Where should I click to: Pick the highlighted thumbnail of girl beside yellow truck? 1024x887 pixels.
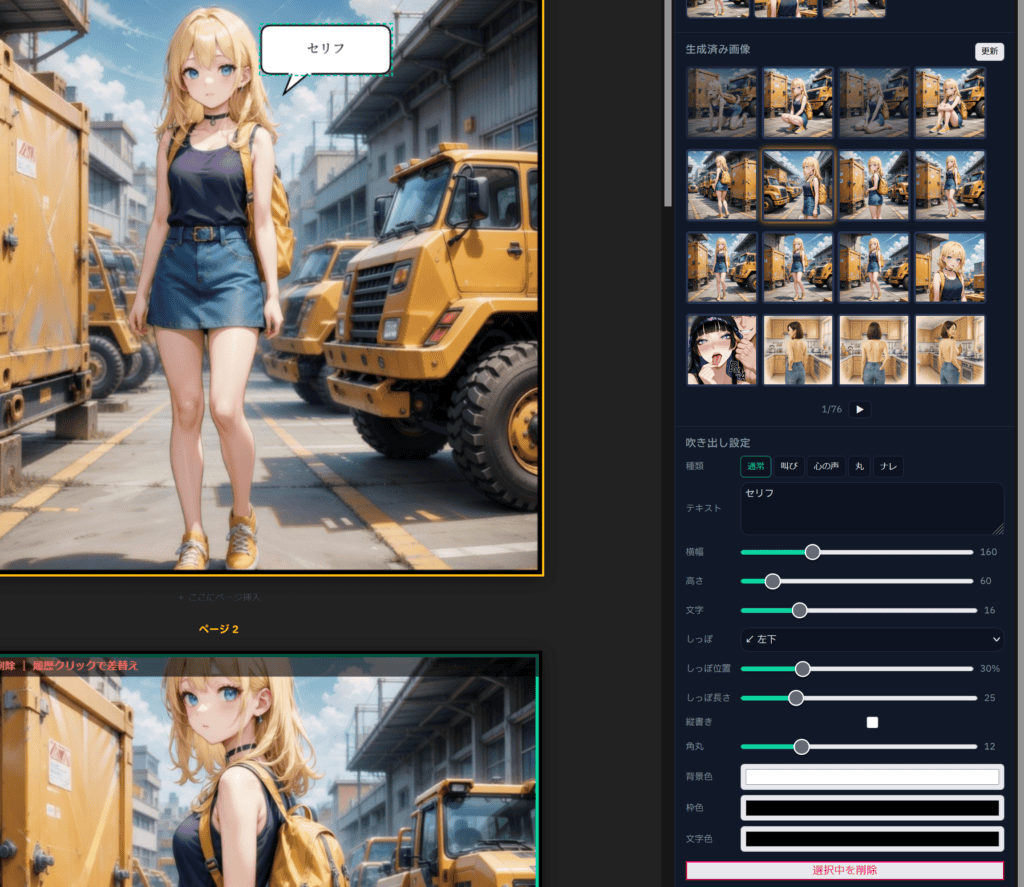(797, 185)
